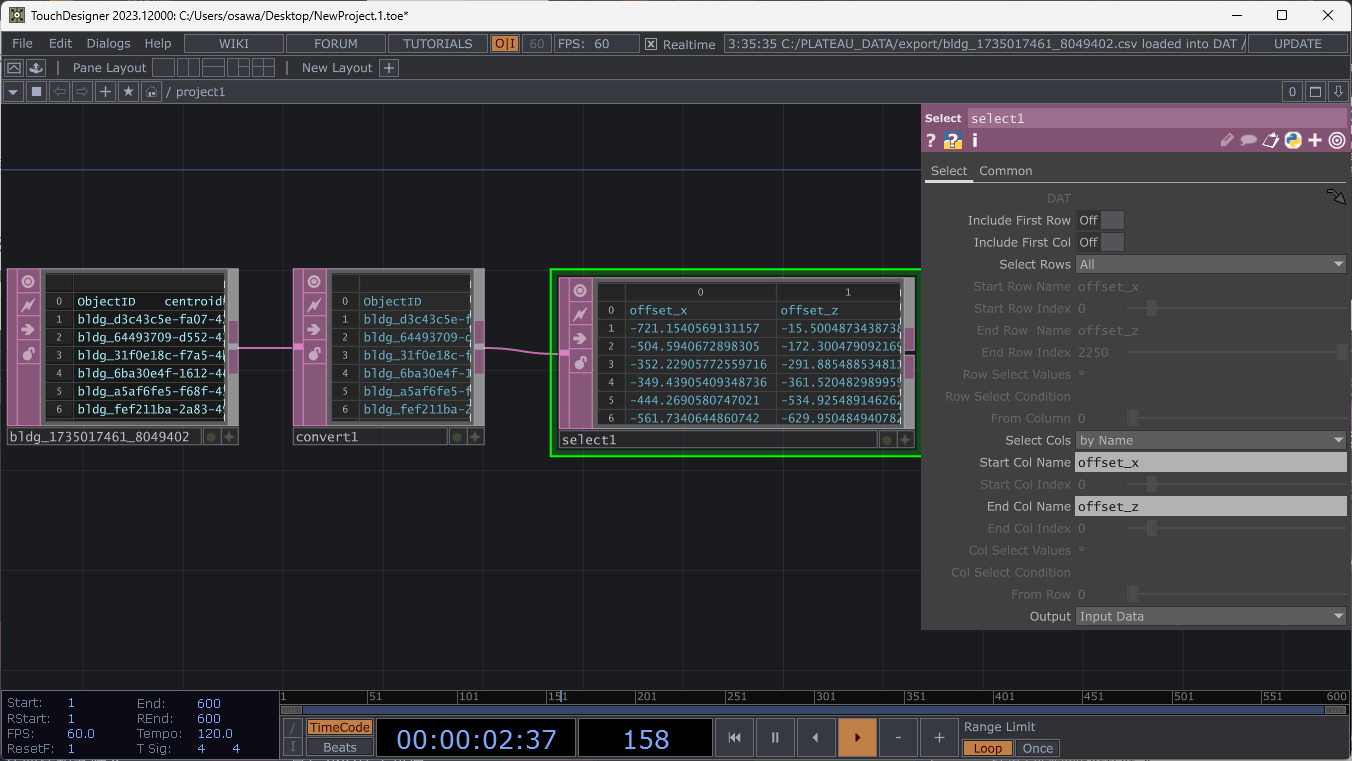
Task: Toggle the Loop range limit button
Action: click(x=987, y=748)
